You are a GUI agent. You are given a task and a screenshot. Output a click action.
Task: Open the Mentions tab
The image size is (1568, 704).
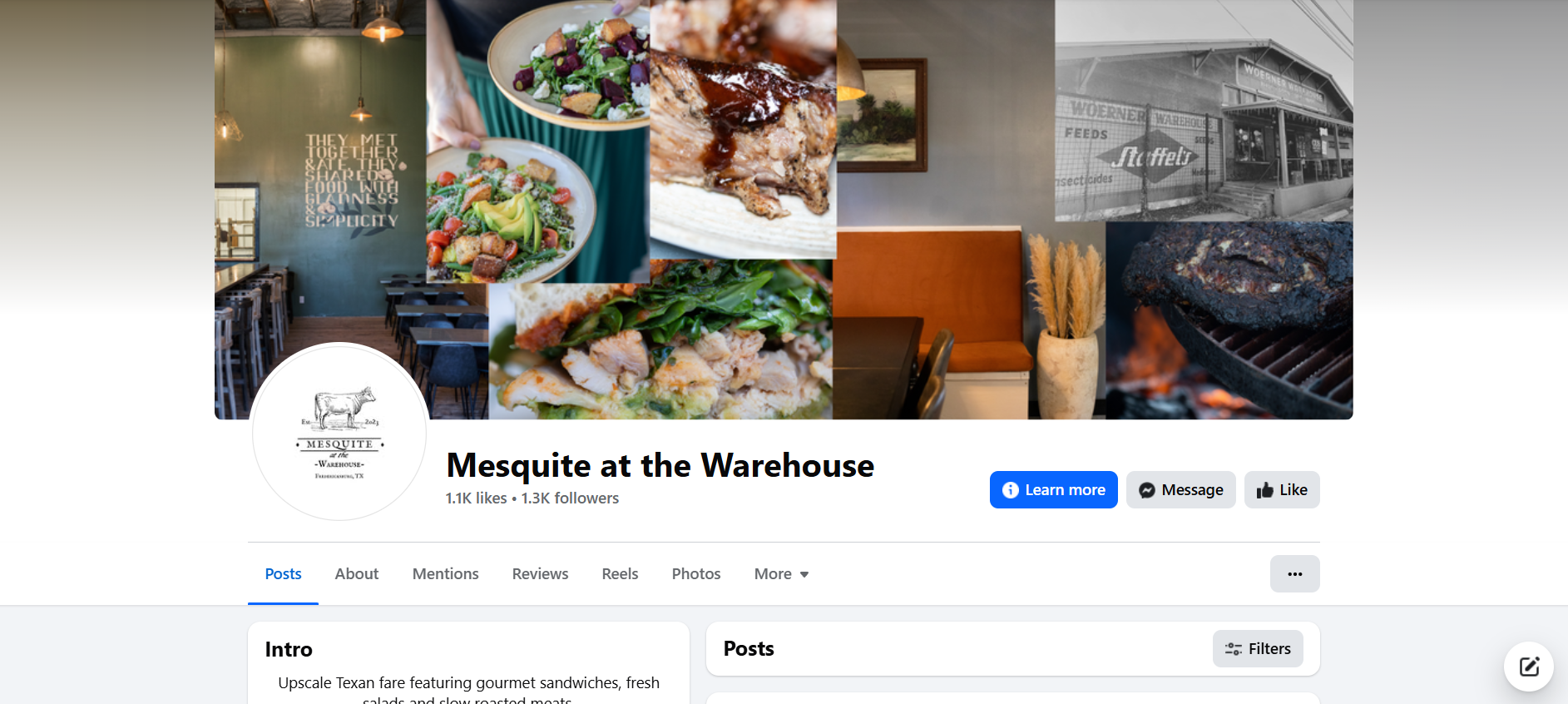pyautogui.click(x=446, y=574)
